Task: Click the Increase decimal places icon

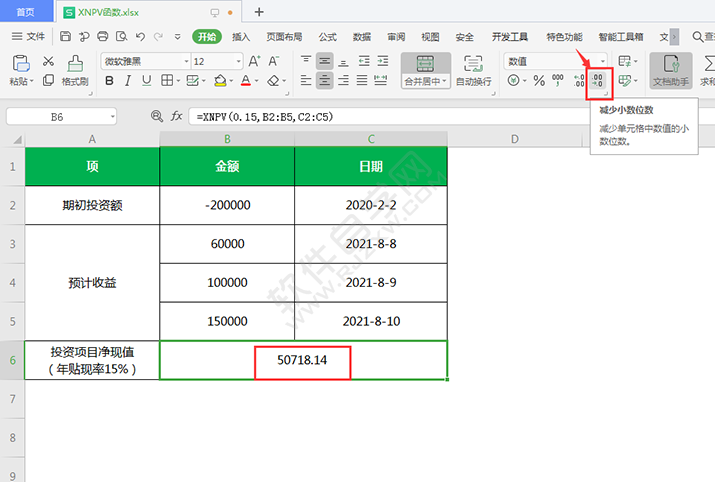Action: tap(579, 81)
